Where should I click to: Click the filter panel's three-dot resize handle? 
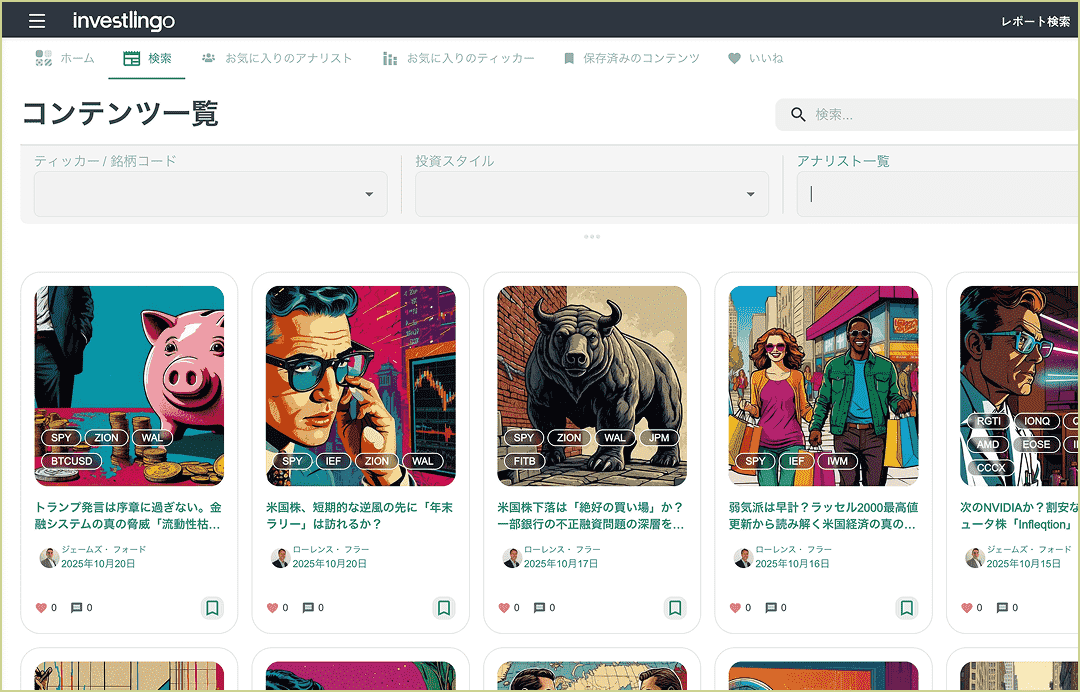click(x=591, y=237)
